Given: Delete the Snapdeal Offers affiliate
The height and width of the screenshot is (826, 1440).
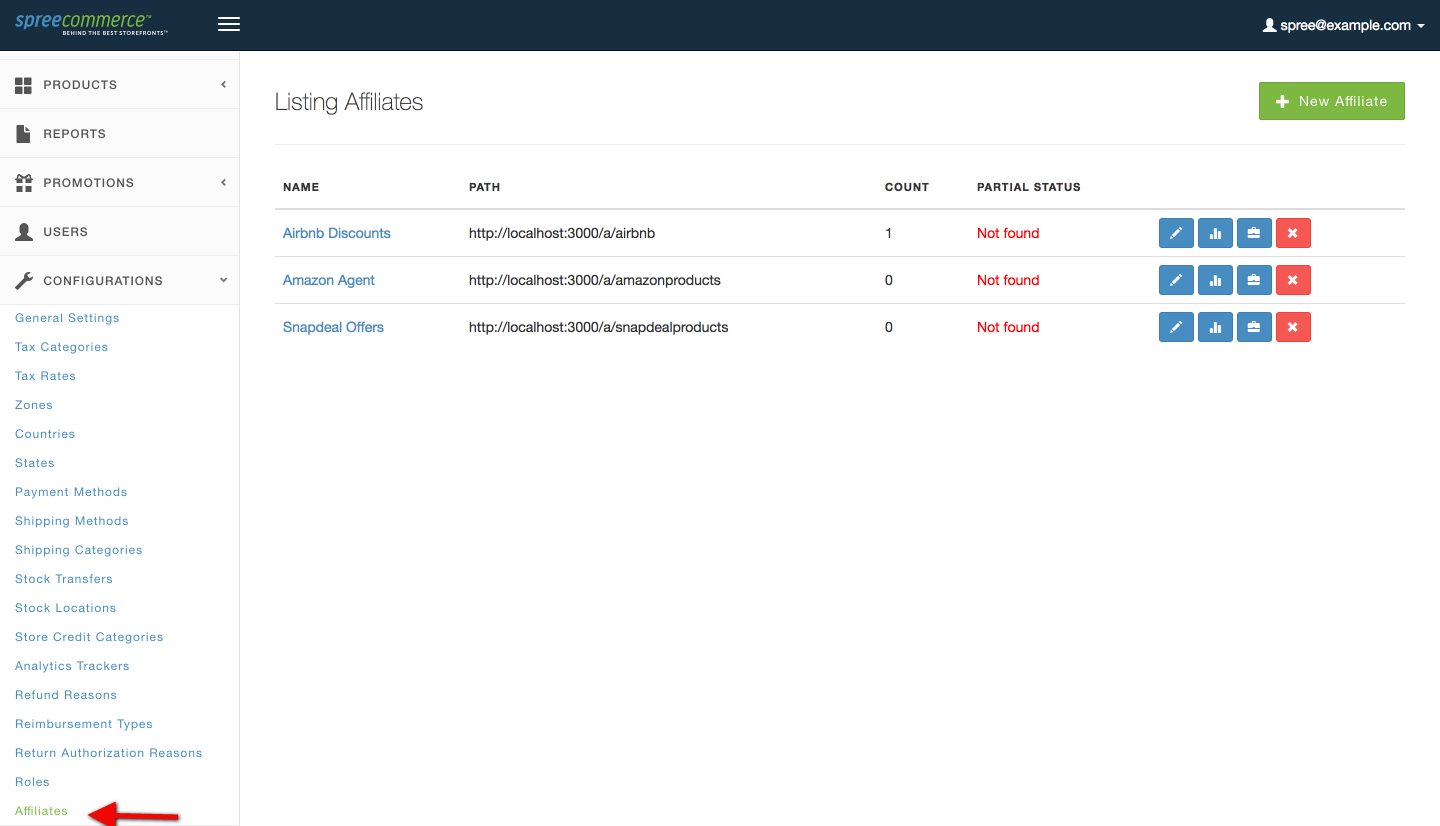Looking at the screenshot, I should (1293, 327).
